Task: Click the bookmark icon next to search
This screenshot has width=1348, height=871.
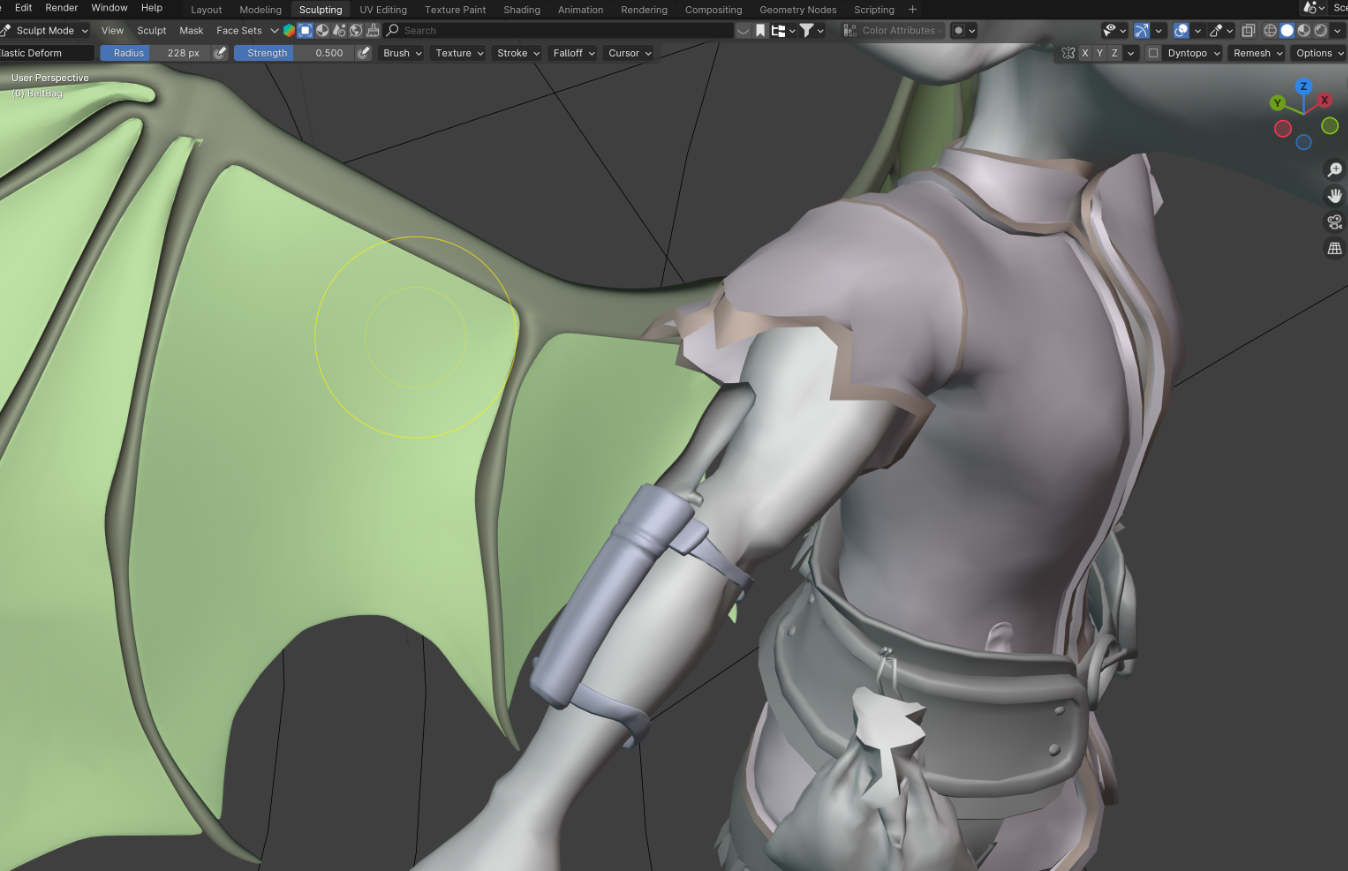Action: 760,30
